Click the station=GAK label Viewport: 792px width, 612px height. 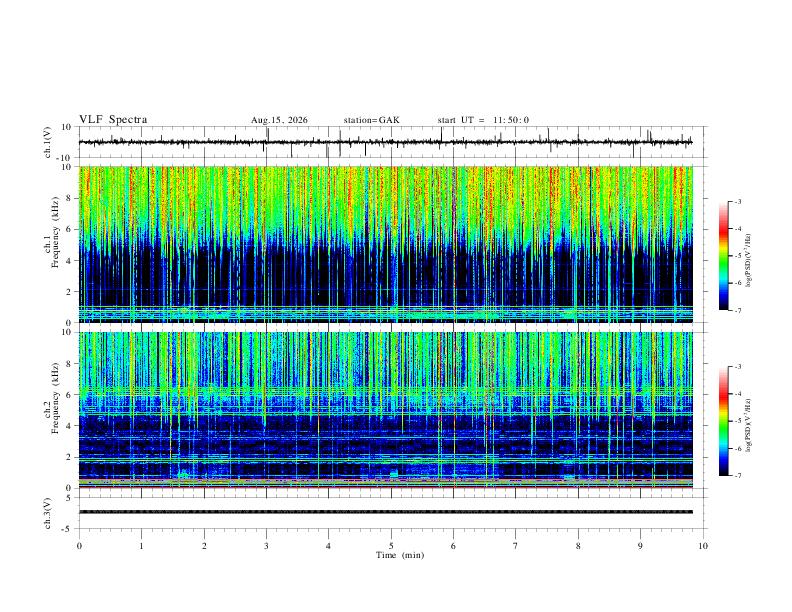(371, 120)
